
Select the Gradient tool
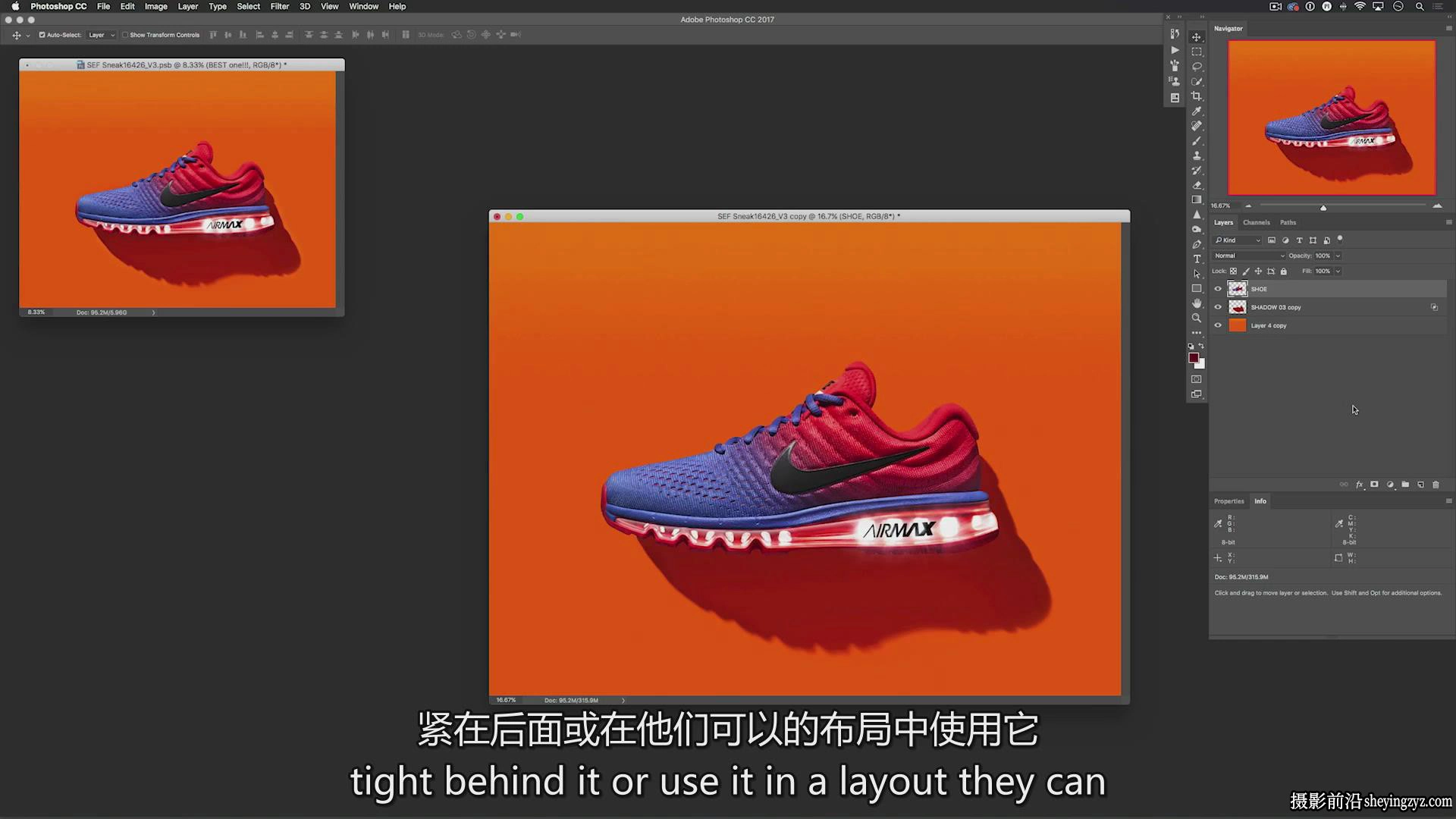(x=1197, y=200)
